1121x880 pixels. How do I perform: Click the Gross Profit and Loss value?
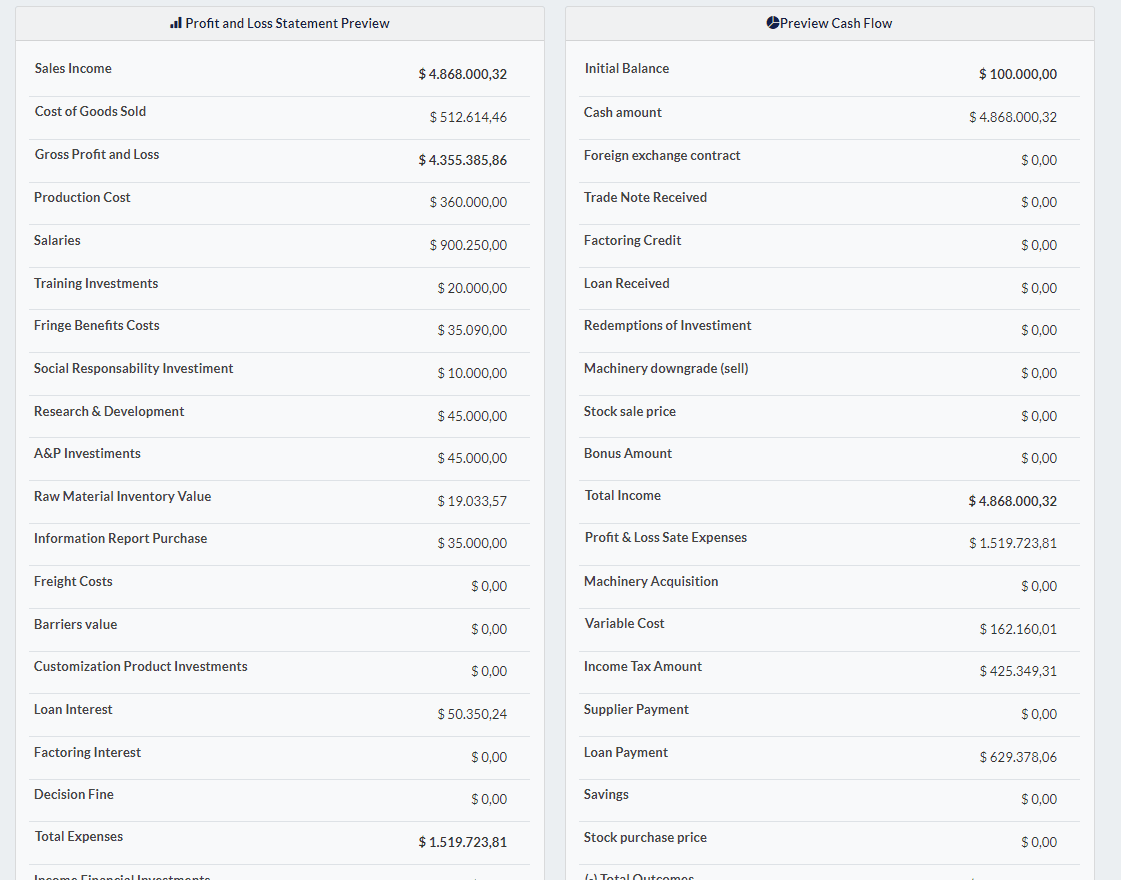pos(462,160)
